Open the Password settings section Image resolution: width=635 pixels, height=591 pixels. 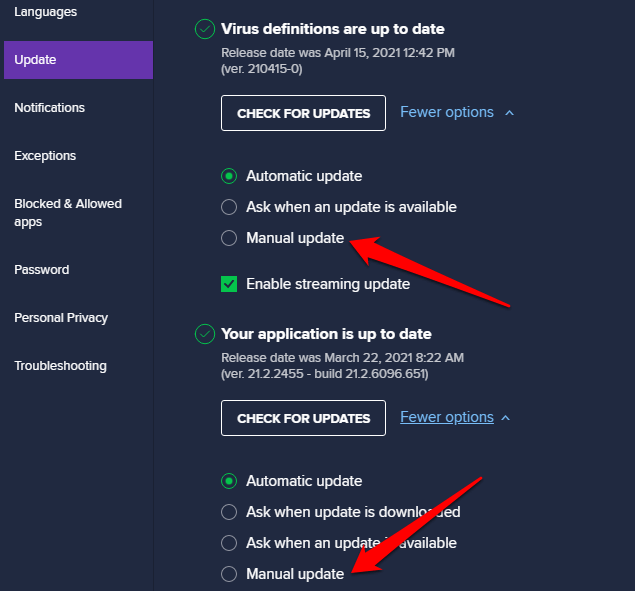(x=42, y=270)
